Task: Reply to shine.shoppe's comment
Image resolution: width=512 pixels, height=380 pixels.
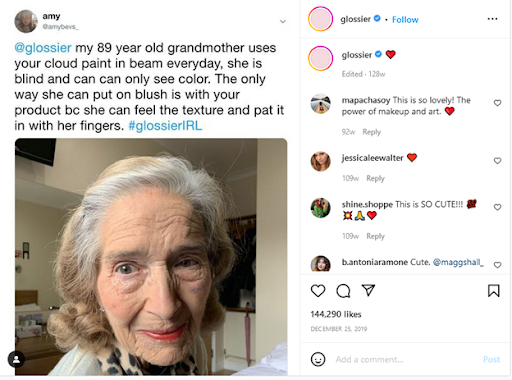Action: point(375,236)
